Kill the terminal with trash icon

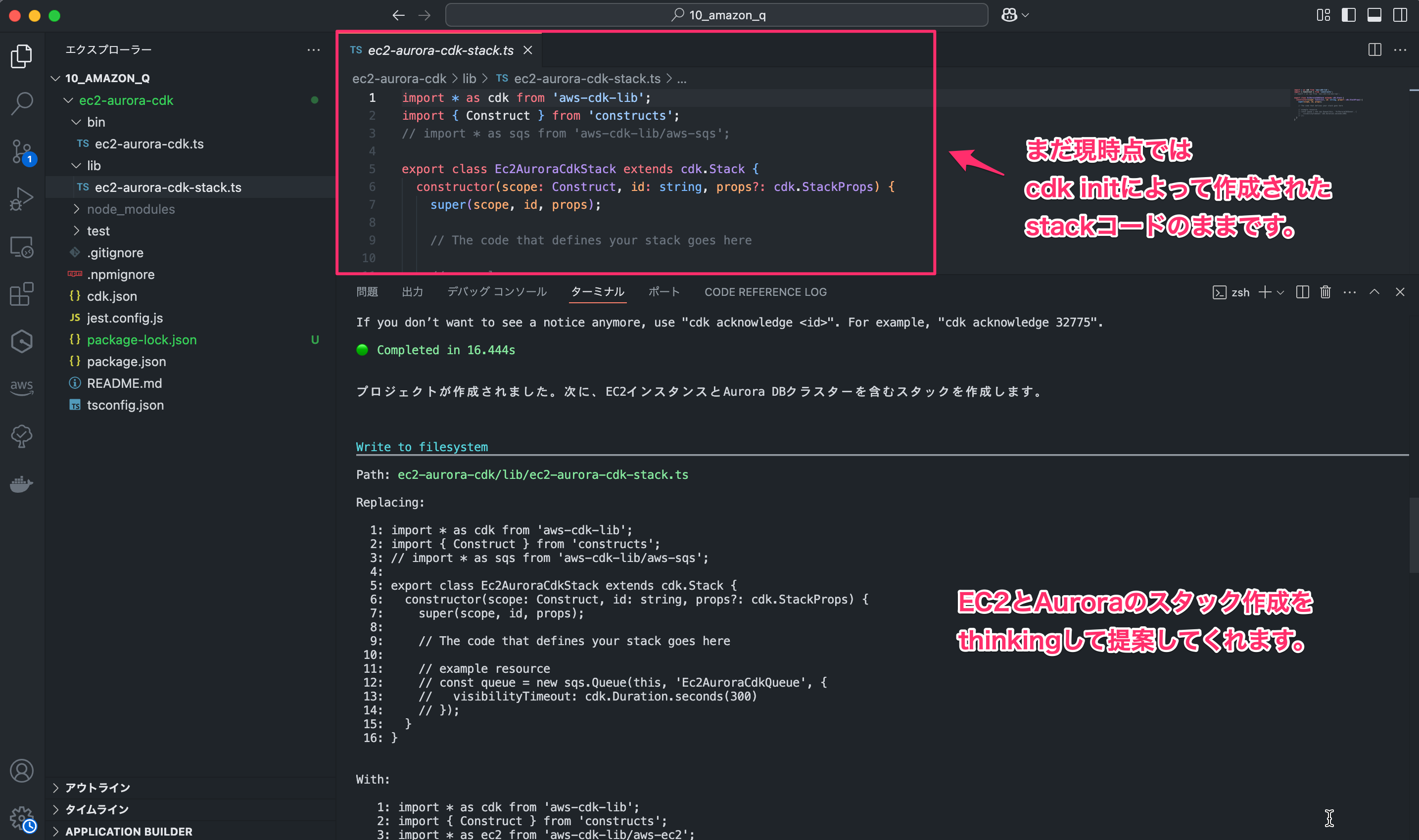(1325, 292)
